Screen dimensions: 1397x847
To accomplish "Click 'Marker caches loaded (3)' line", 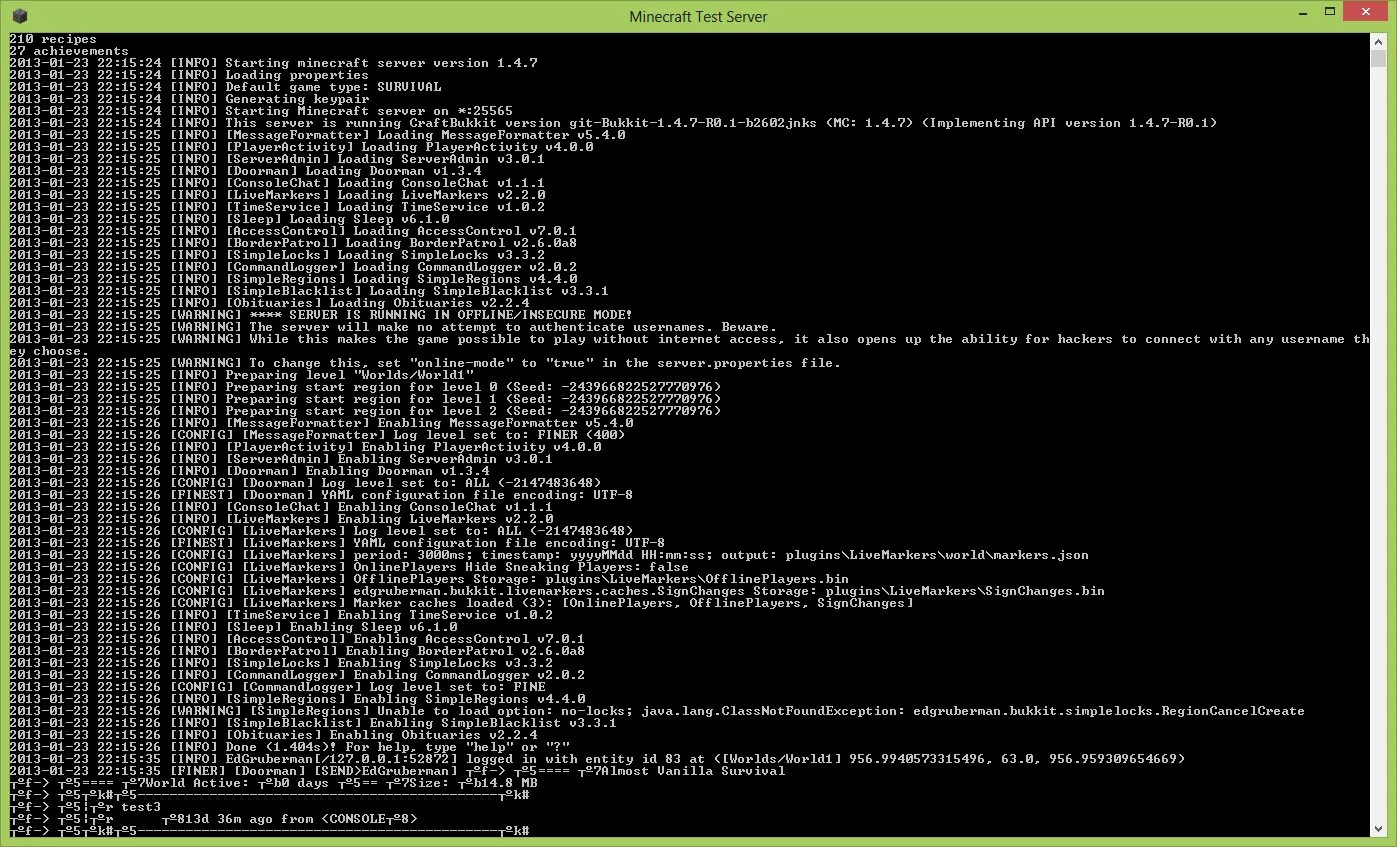I will pyautogui.click(x=462, y=603).
